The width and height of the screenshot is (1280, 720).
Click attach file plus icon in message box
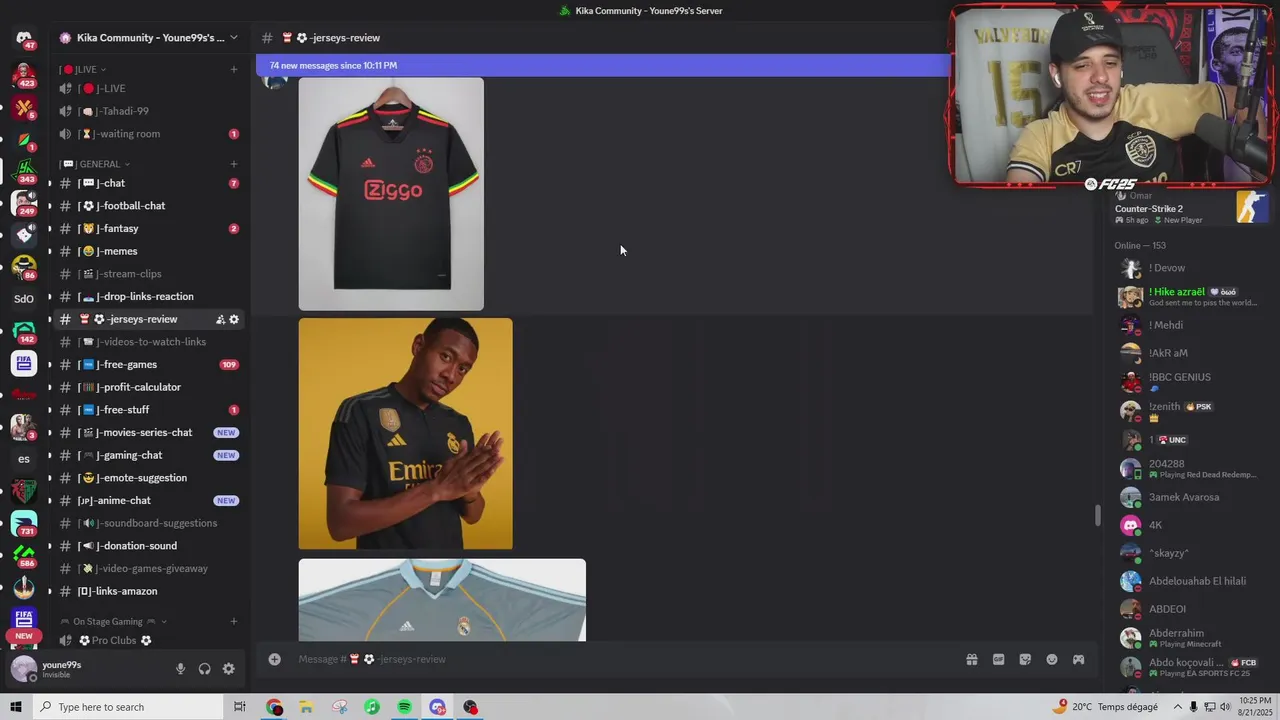[x=274, y=659]
